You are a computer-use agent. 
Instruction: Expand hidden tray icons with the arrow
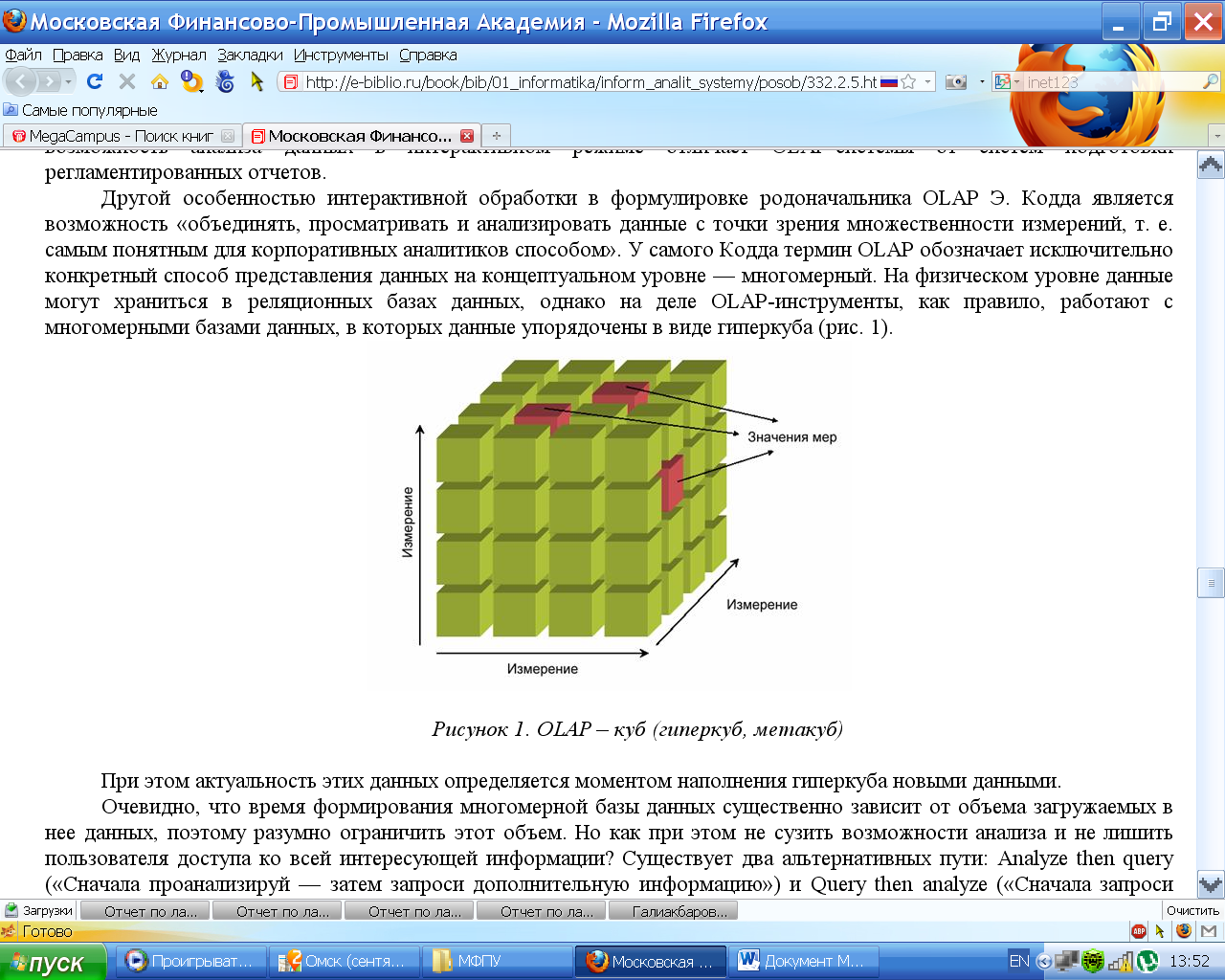tap(1044, 962)
